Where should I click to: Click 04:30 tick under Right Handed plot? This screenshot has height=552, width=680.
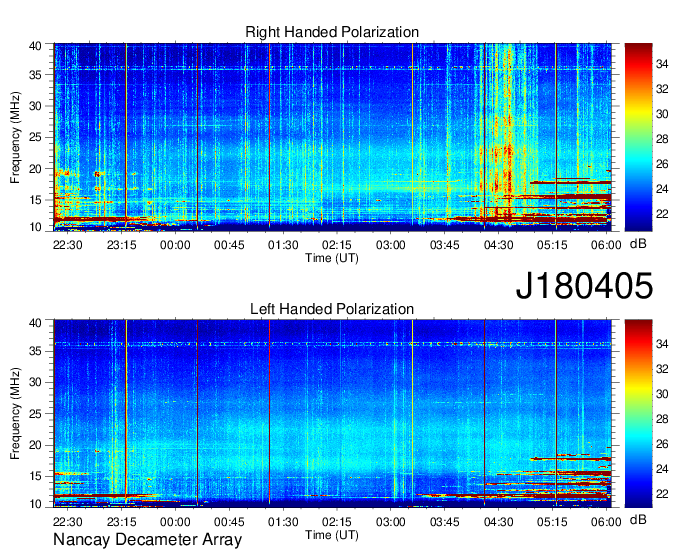point(498,245)
